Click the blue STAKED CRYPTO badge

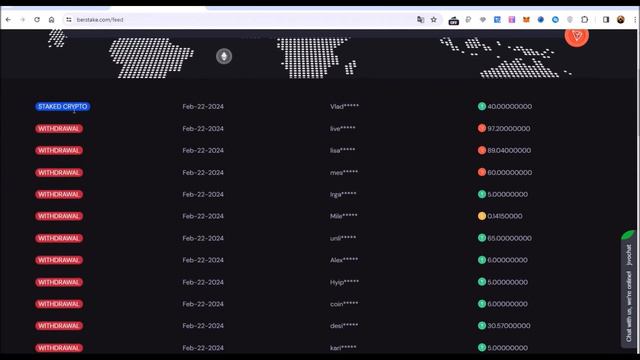click(62, 107)
